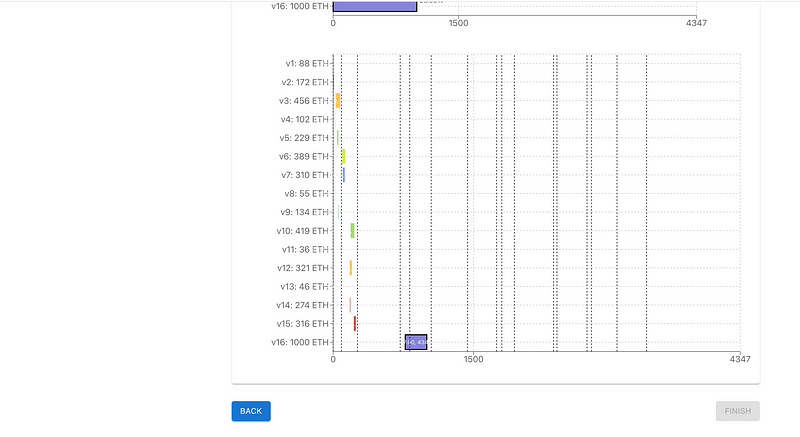Click the yellow-green v6 bar
This screenshot has height=437, width=800.
click(343, 156)
